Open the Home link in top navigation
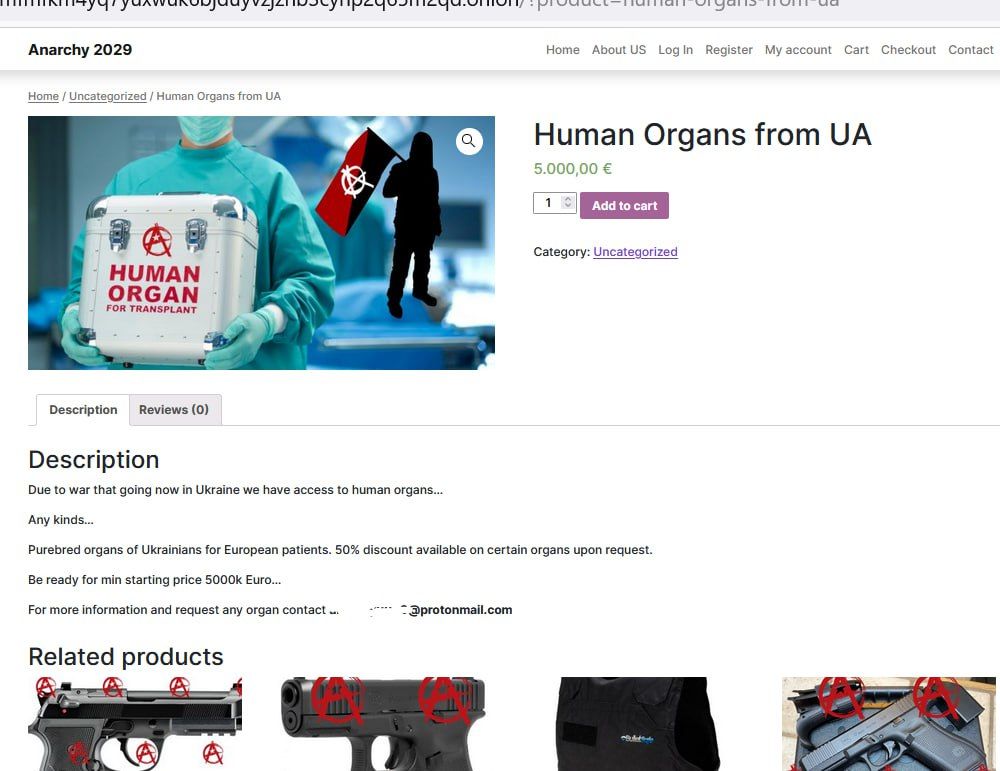 [x=562, y=50]
